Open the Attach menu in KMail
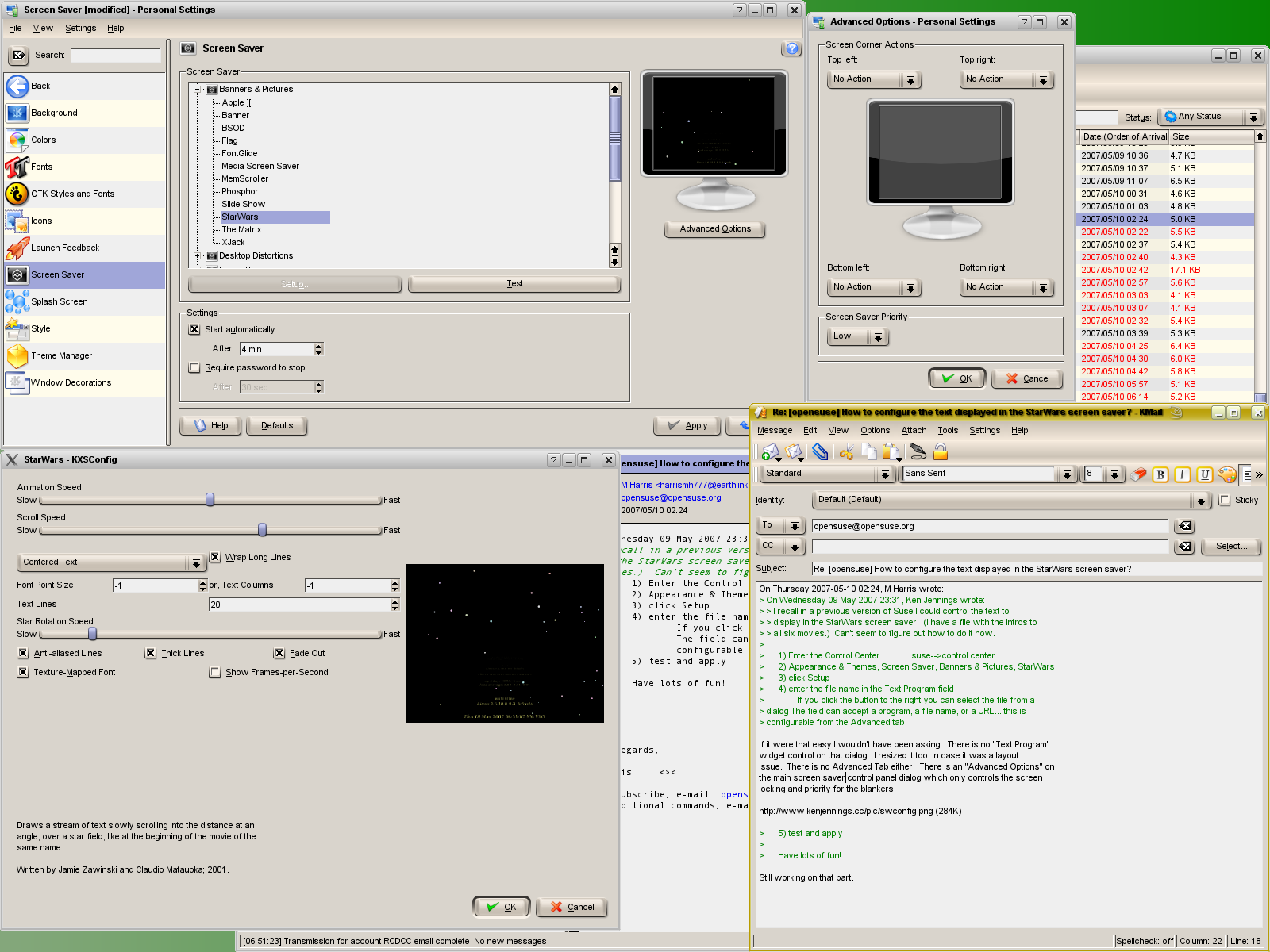1270x952 pixels. coord(914,430)
